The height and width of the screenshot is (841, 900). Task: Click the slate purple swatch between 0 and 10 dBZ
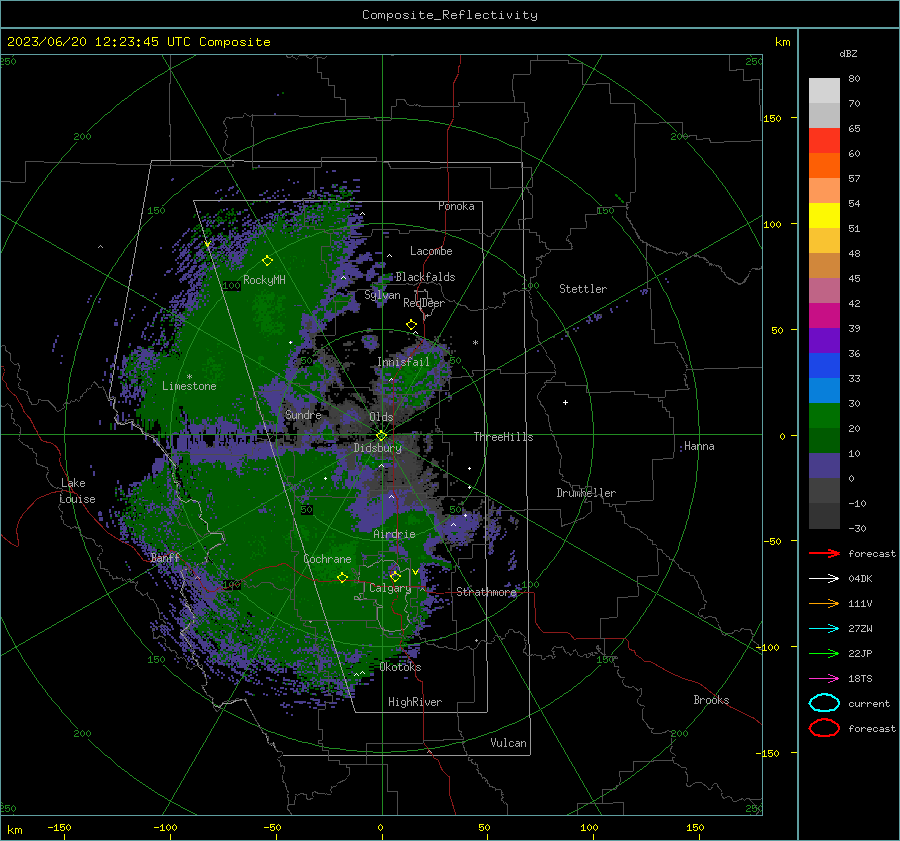[x=824, y=466]
